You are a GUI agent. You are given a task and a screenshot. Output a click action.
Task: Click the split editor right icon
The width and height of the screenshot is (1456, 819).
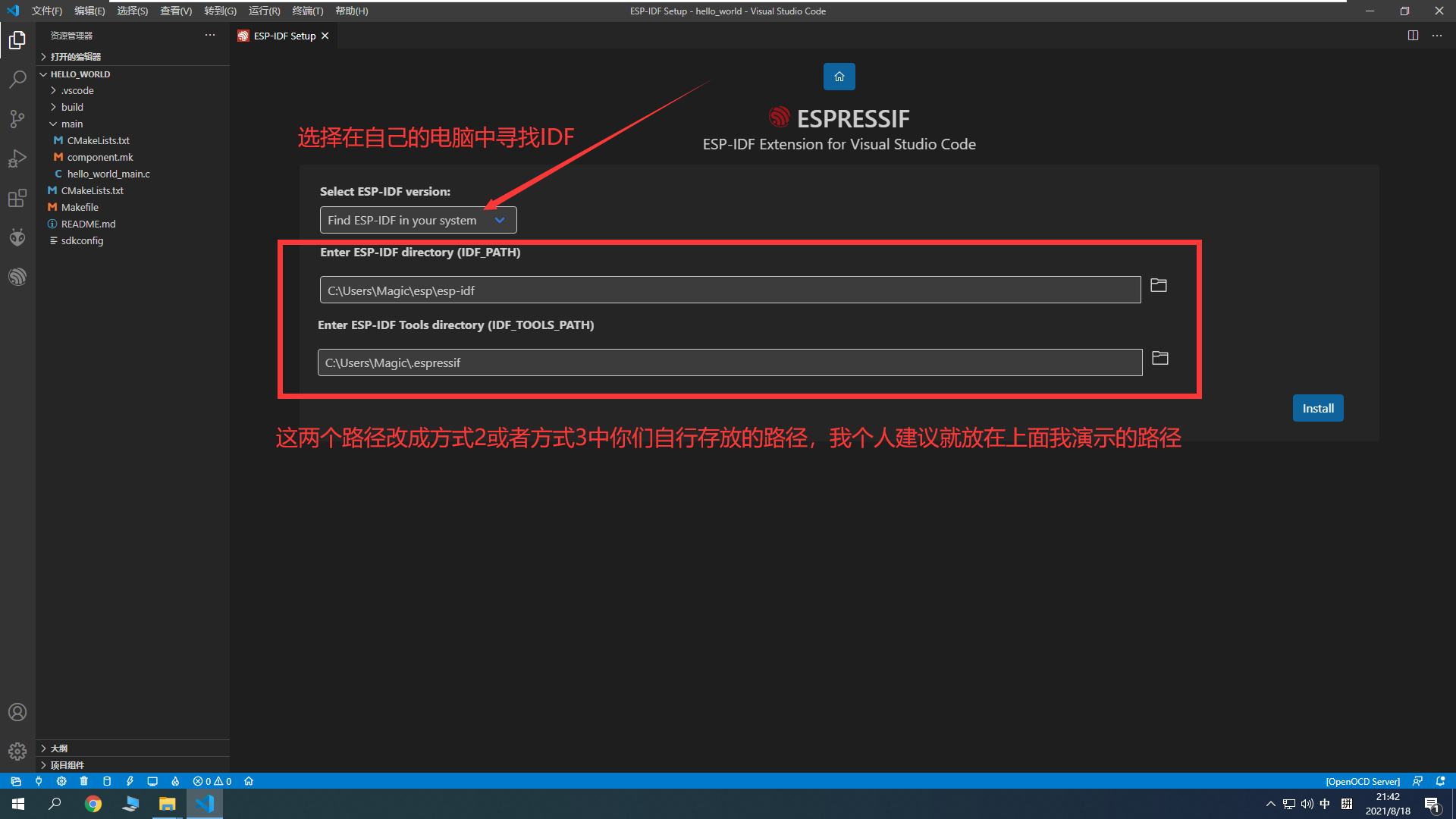click(1413, 36)
